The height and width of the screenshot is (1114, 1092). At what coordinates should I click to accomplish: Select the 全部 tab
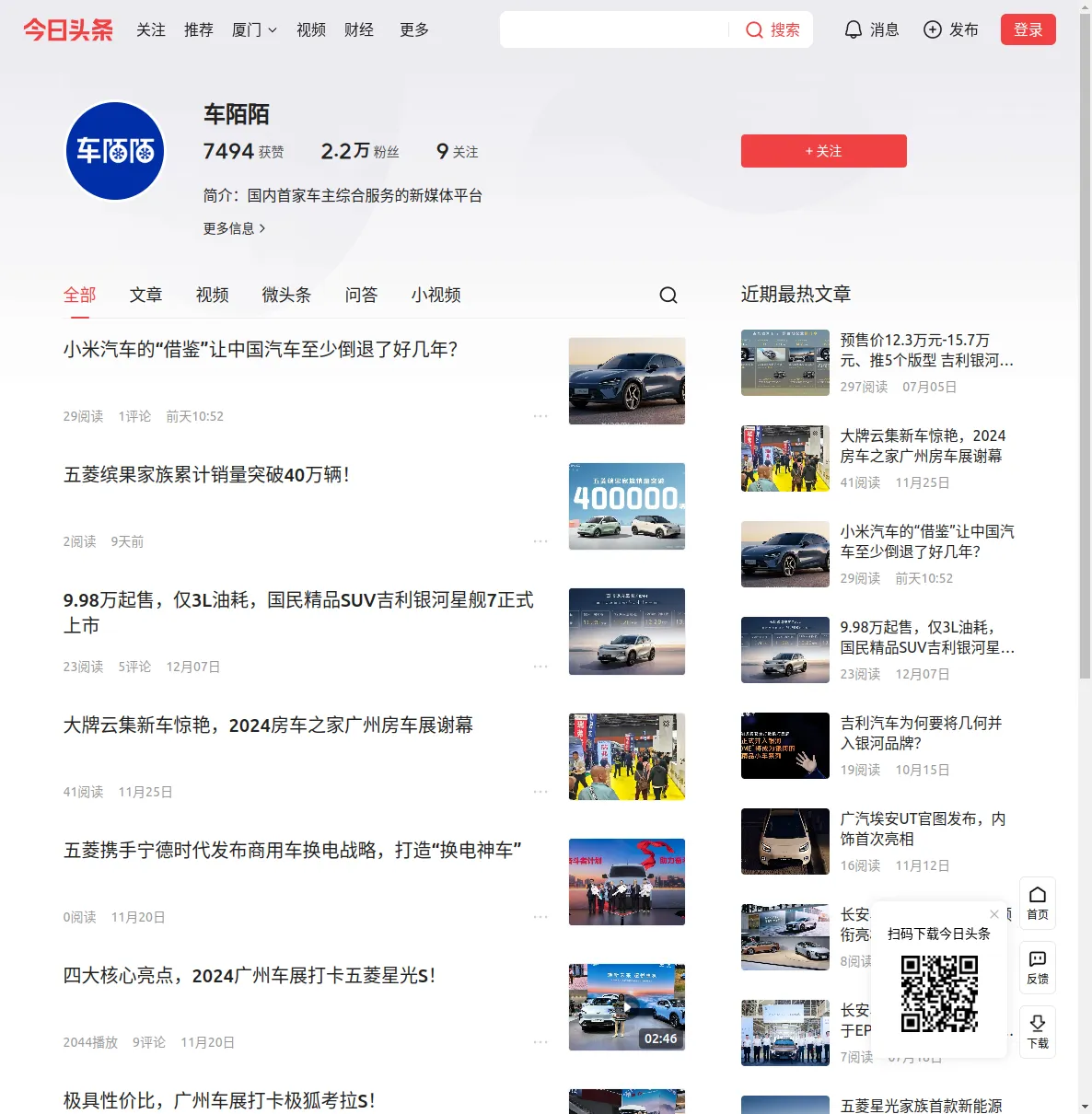point(80,295)
